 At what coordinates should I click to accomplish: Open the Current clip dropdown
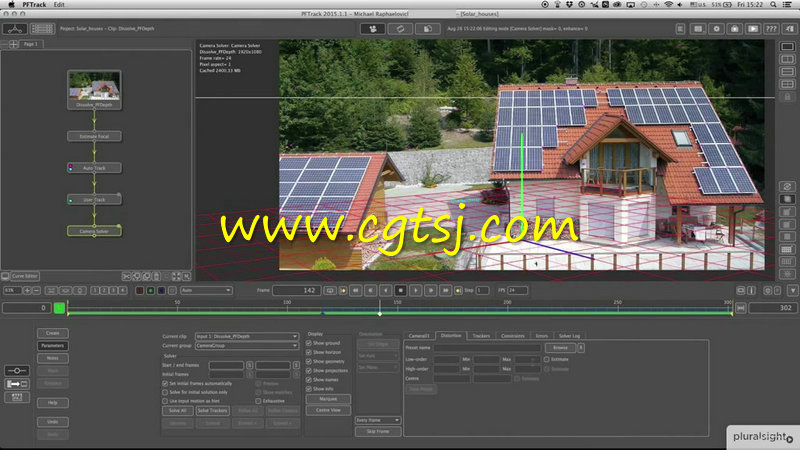pos(247,337)
